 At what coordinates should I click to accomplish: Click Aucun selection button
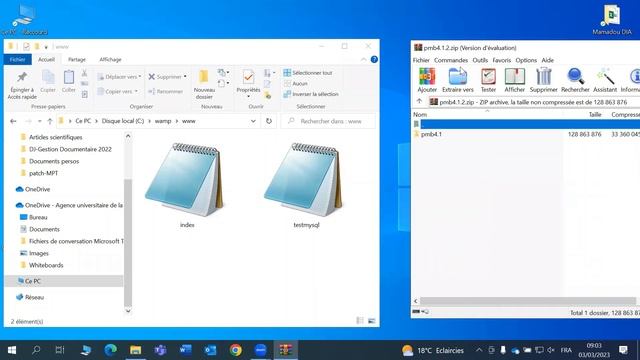296,83
